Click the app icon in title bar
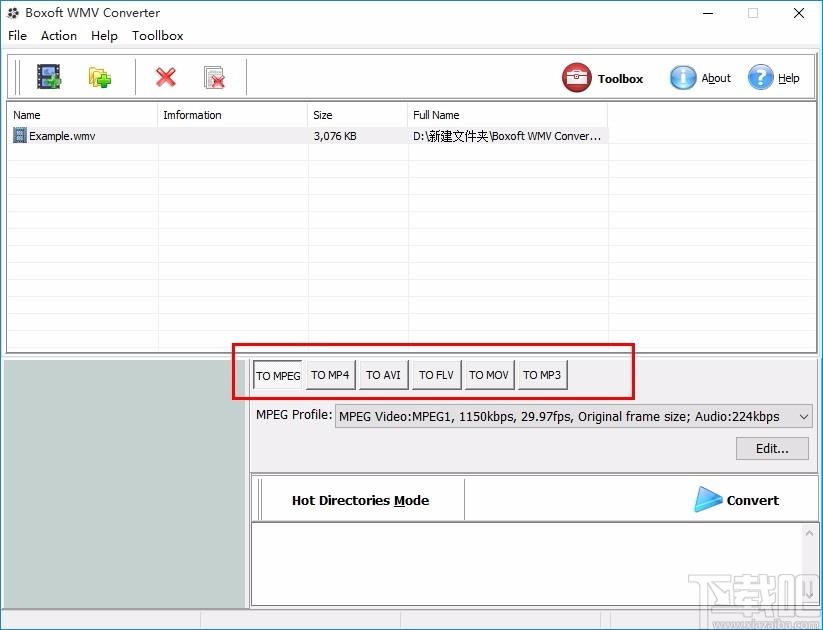 pos(13,13)
